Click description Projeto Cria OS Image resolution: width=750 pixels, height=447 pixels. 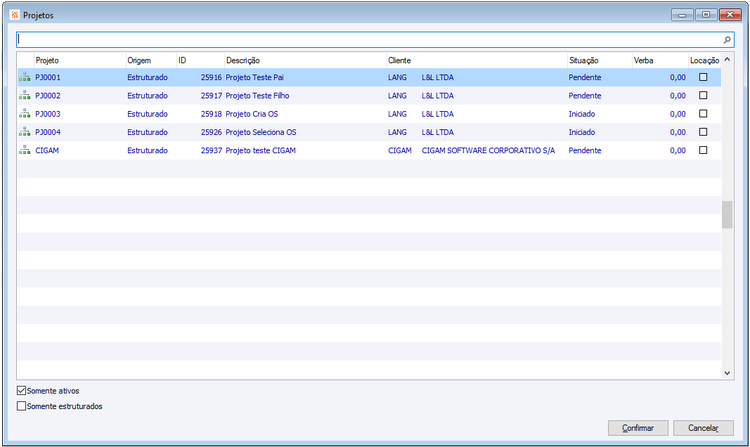[252, 114]
